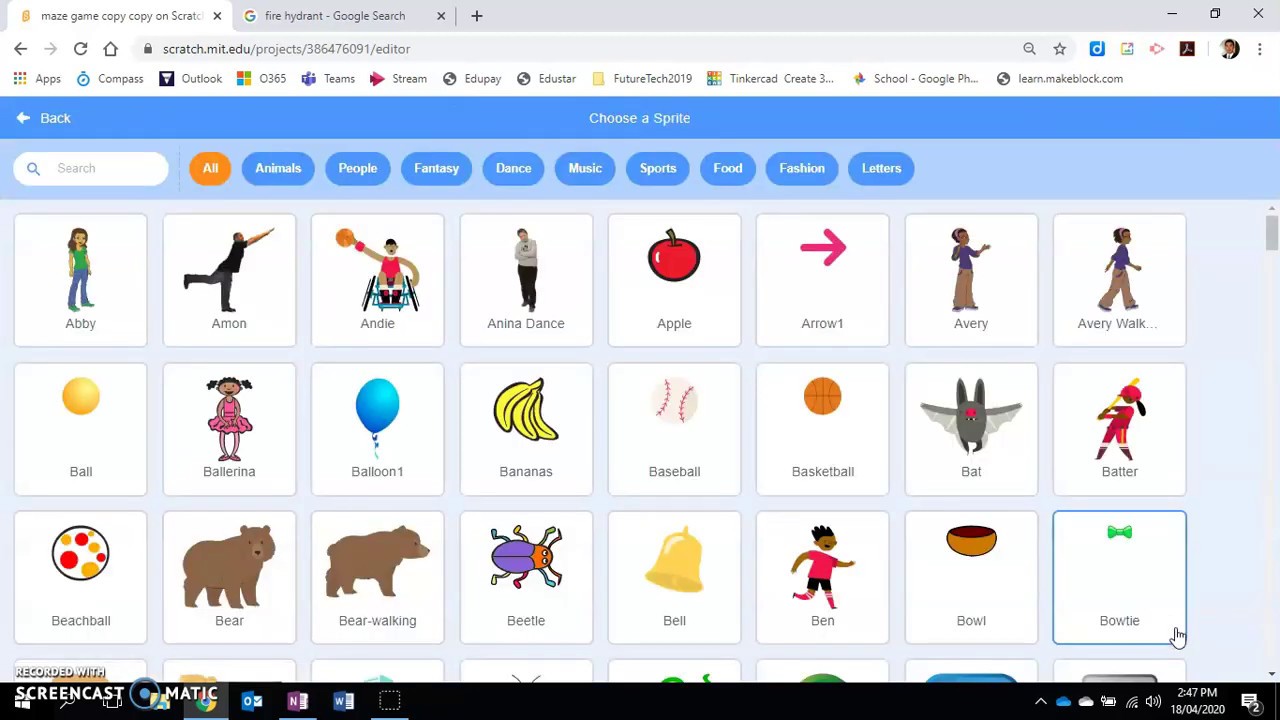Open the Windows notification center
Image resolution: width=1280 pixels, height=720 pixels.
tap(1250, 701)
